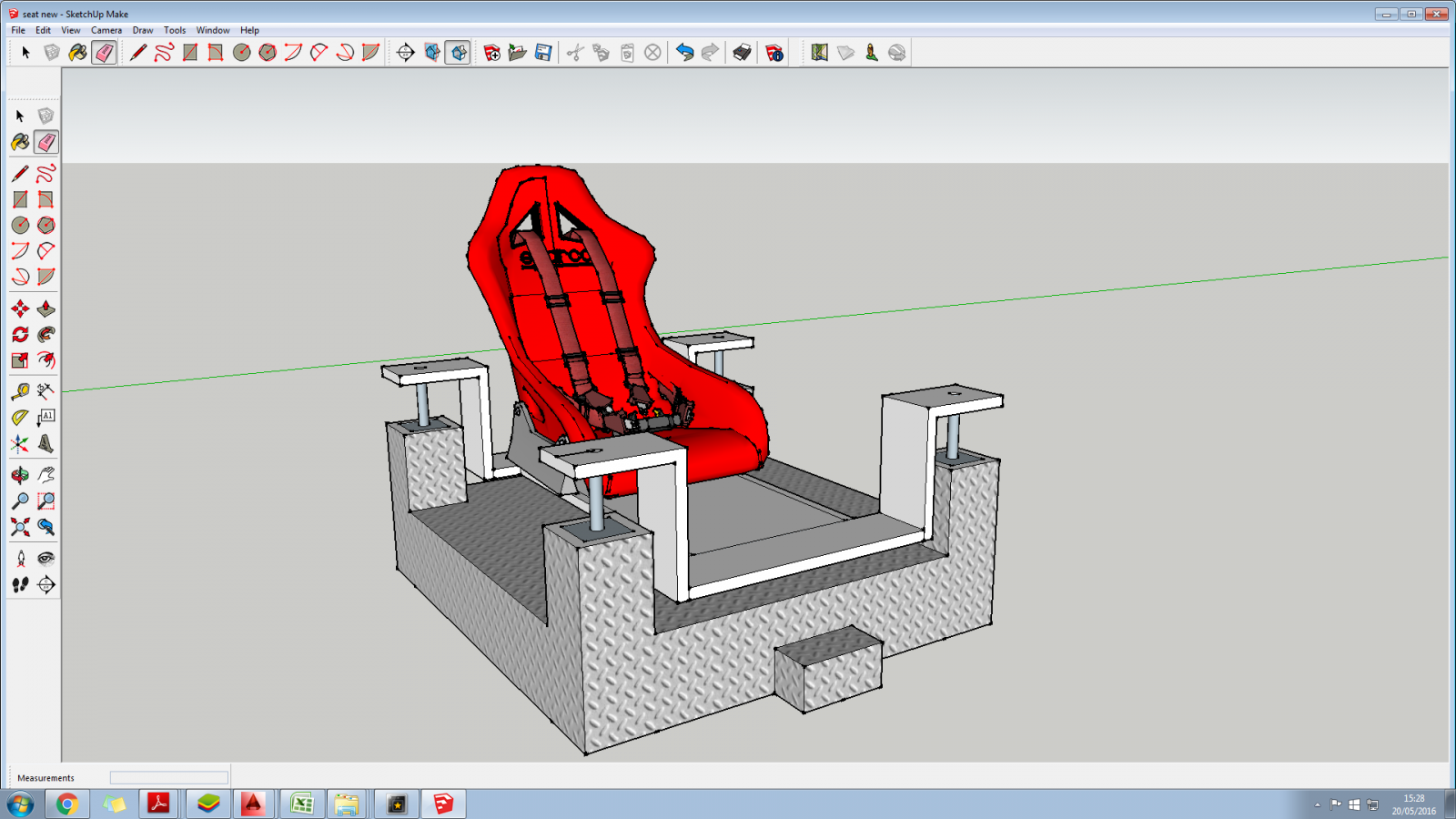Screen dimensions: 1456x819
Task: Pick the 3D Text tool
Action: click(x=45, y=444)
